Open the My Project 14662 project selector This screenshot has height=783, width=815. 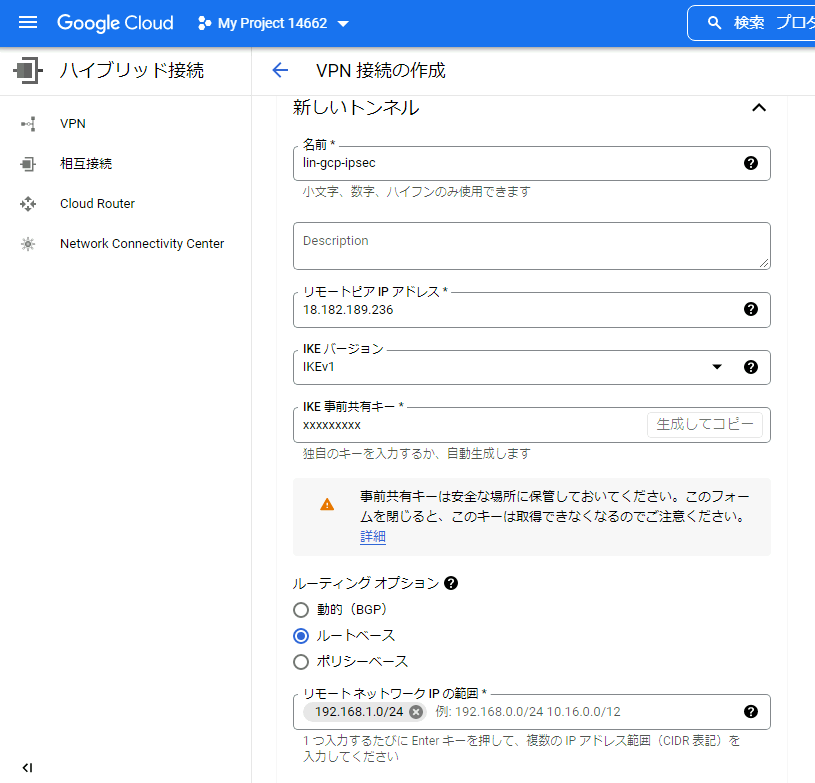pos(270,22)
